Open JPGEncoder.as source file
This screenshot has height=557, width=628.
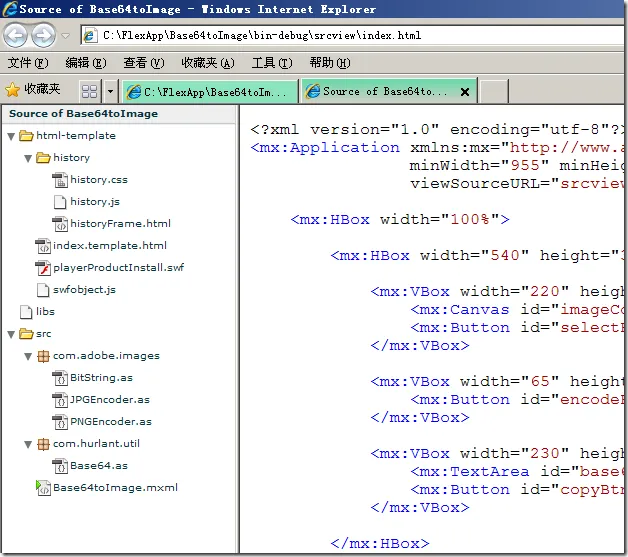(110, 400)
